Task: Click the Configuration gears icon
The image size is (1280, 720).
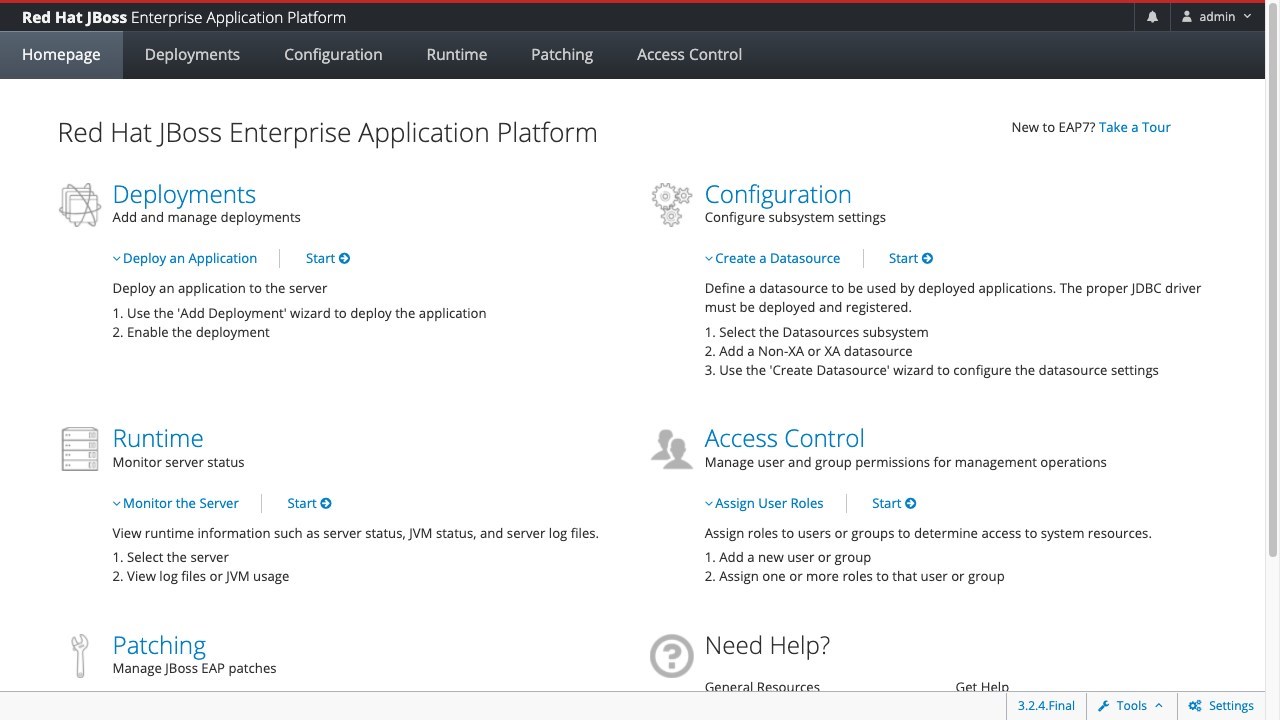Action: [x=671, y=204]
